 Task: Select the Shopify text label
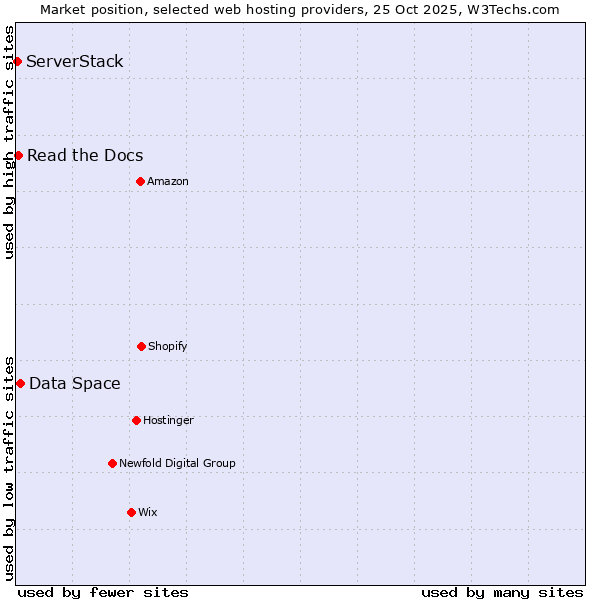168,346
